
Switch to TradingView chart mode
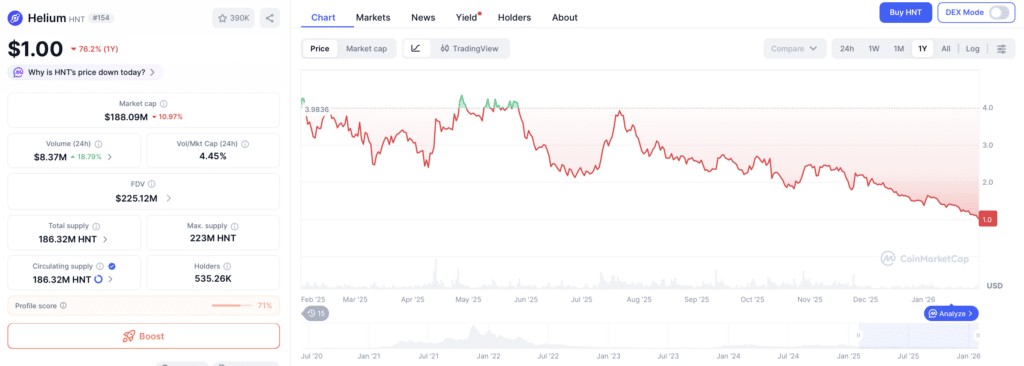[470, 48]
